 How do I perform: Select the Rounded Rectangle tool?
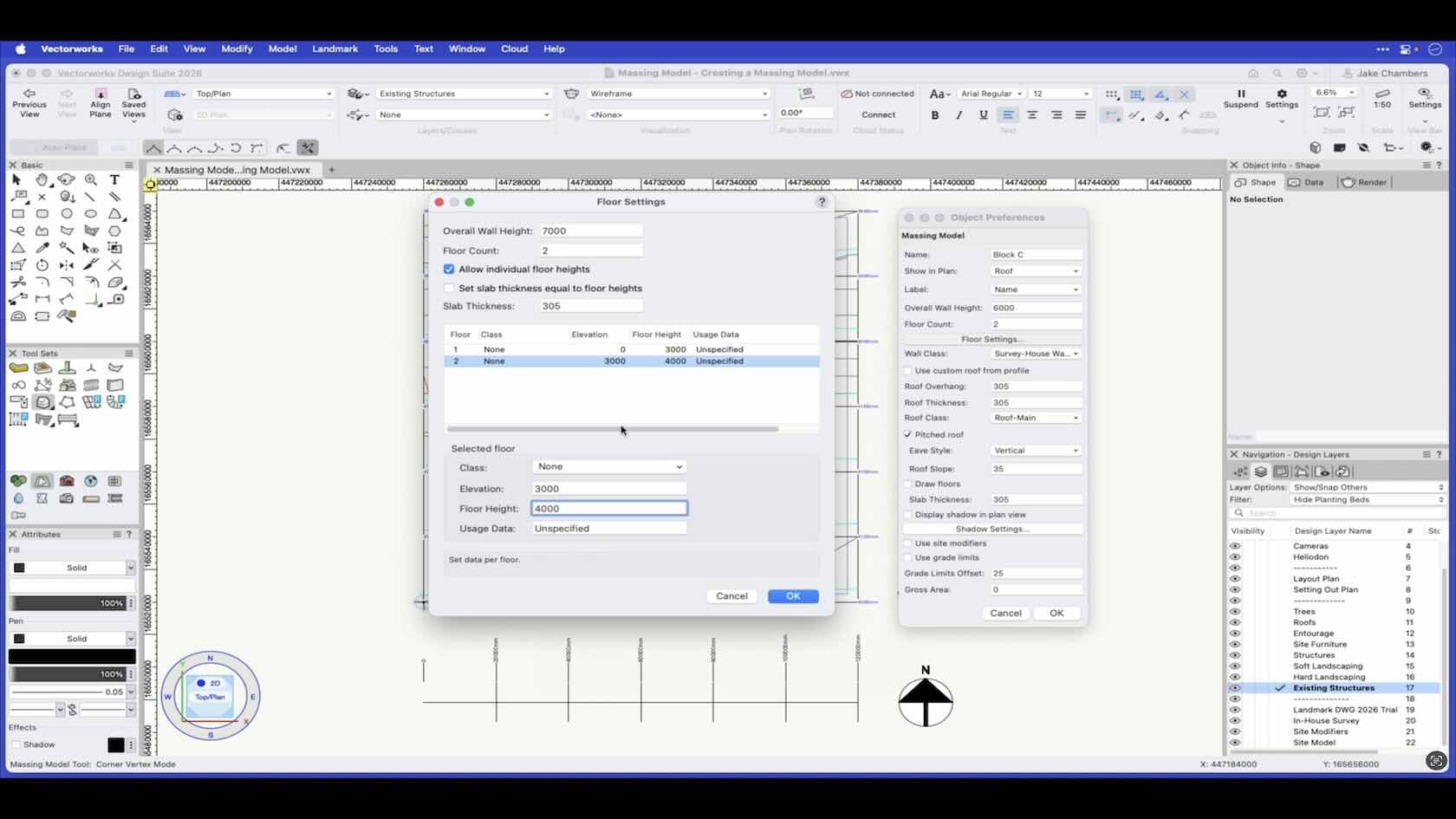[42, 213]
